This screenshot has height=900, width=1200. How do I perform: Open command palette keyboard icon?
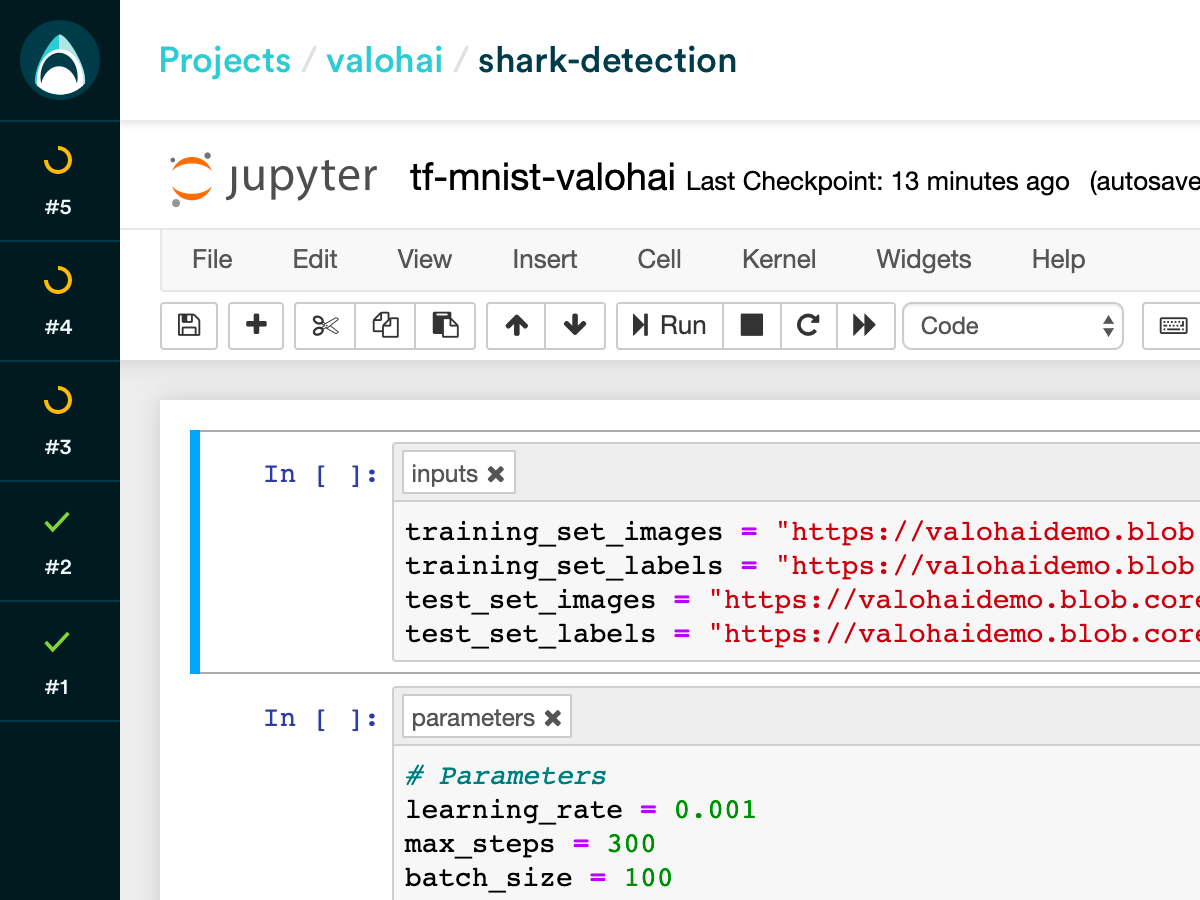pyautogui.click(x=1173, y=325)
